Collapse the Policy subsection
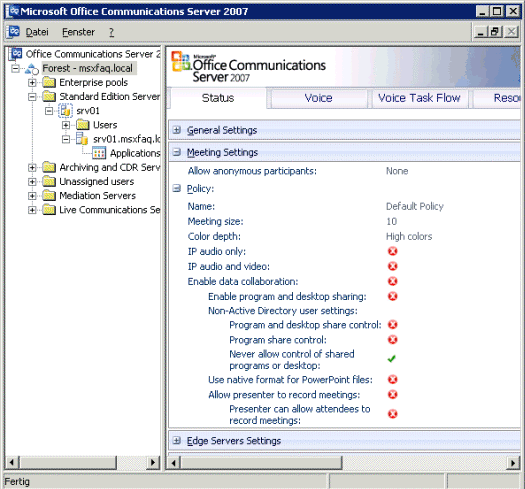The image size is (525, 489). 177,188
